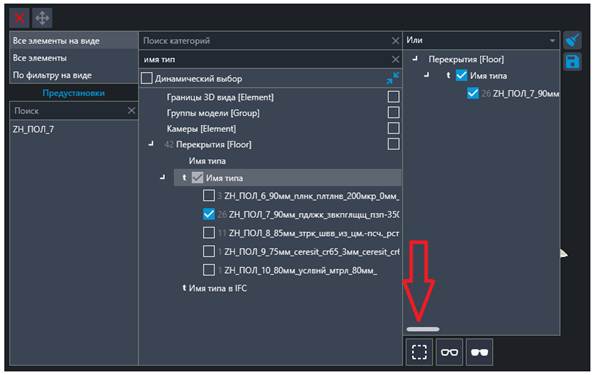Clear the 'имя тип' parameter search field
The image size is (594, 375).
click(395, 59)
